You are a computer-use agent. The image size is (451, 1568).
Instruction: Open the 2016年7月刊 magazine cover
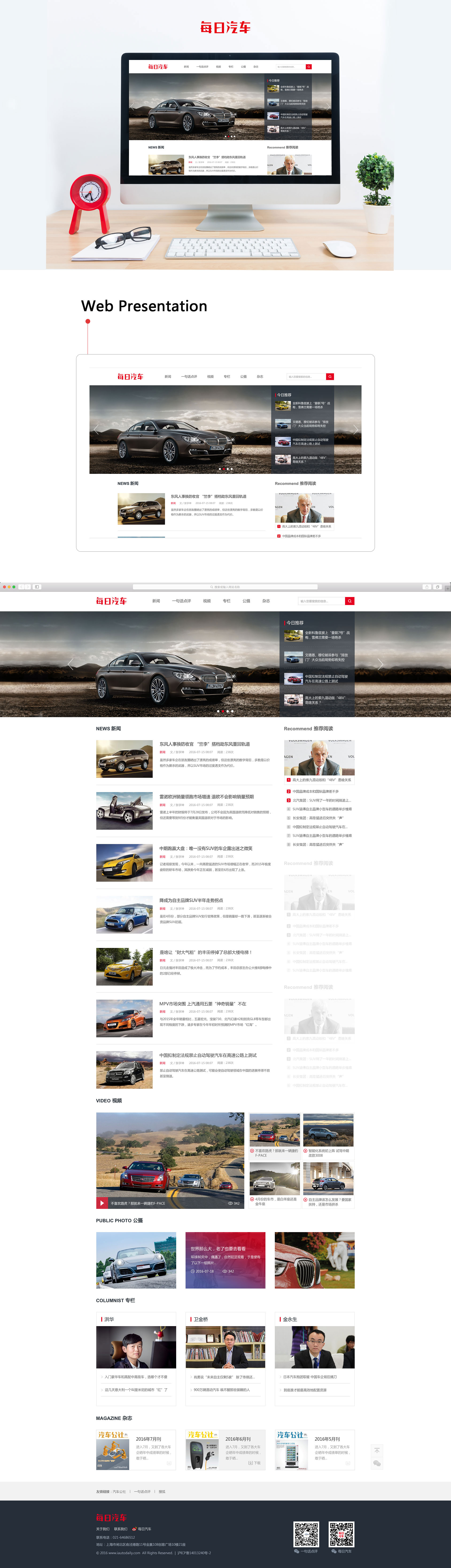pyautogui.click(x=113, y=1450)
